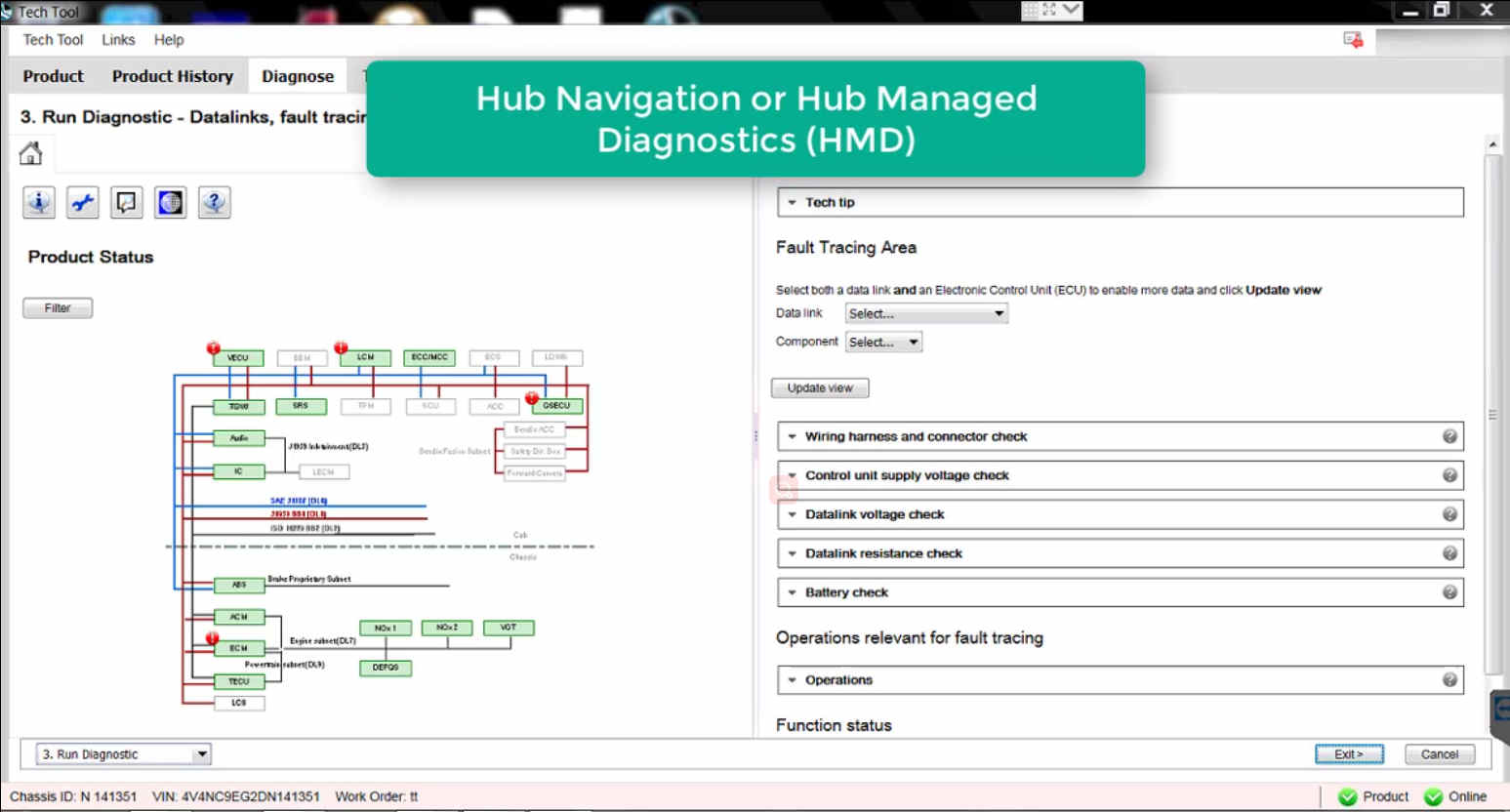This screenshot has width=1510, height=812.
Task: Select the NOx 1 sensor node
Action: (x=386, y=629)
